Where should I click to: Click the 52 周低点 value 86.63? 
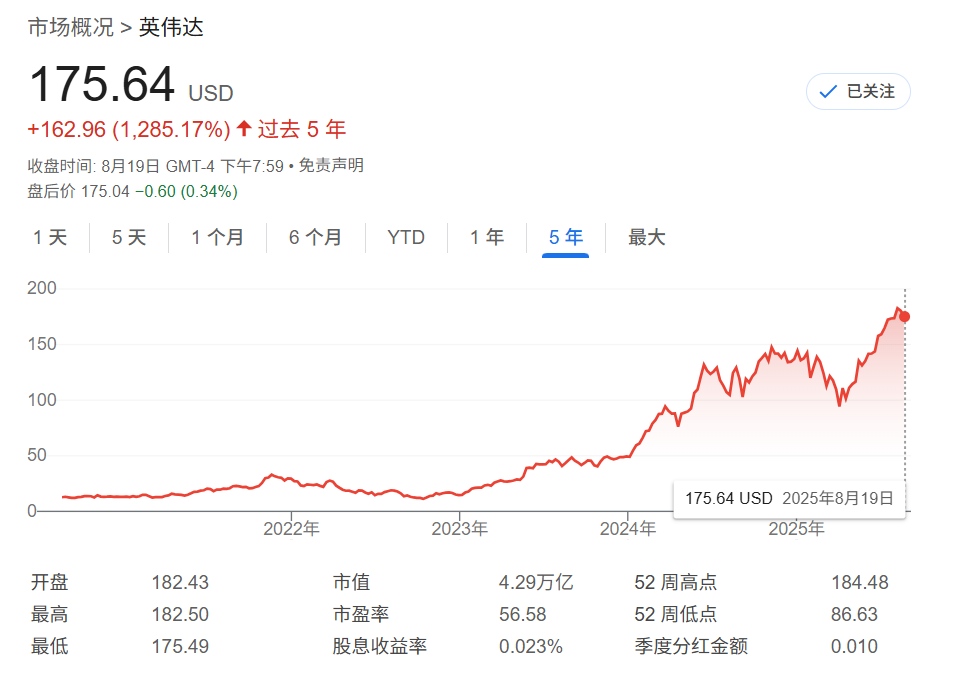(x=855, y=614)
